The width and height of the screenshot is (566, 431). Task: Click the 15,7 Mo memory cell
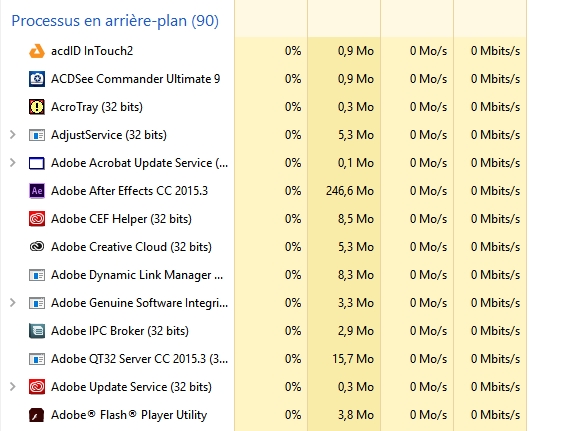[x=353, y=359]
